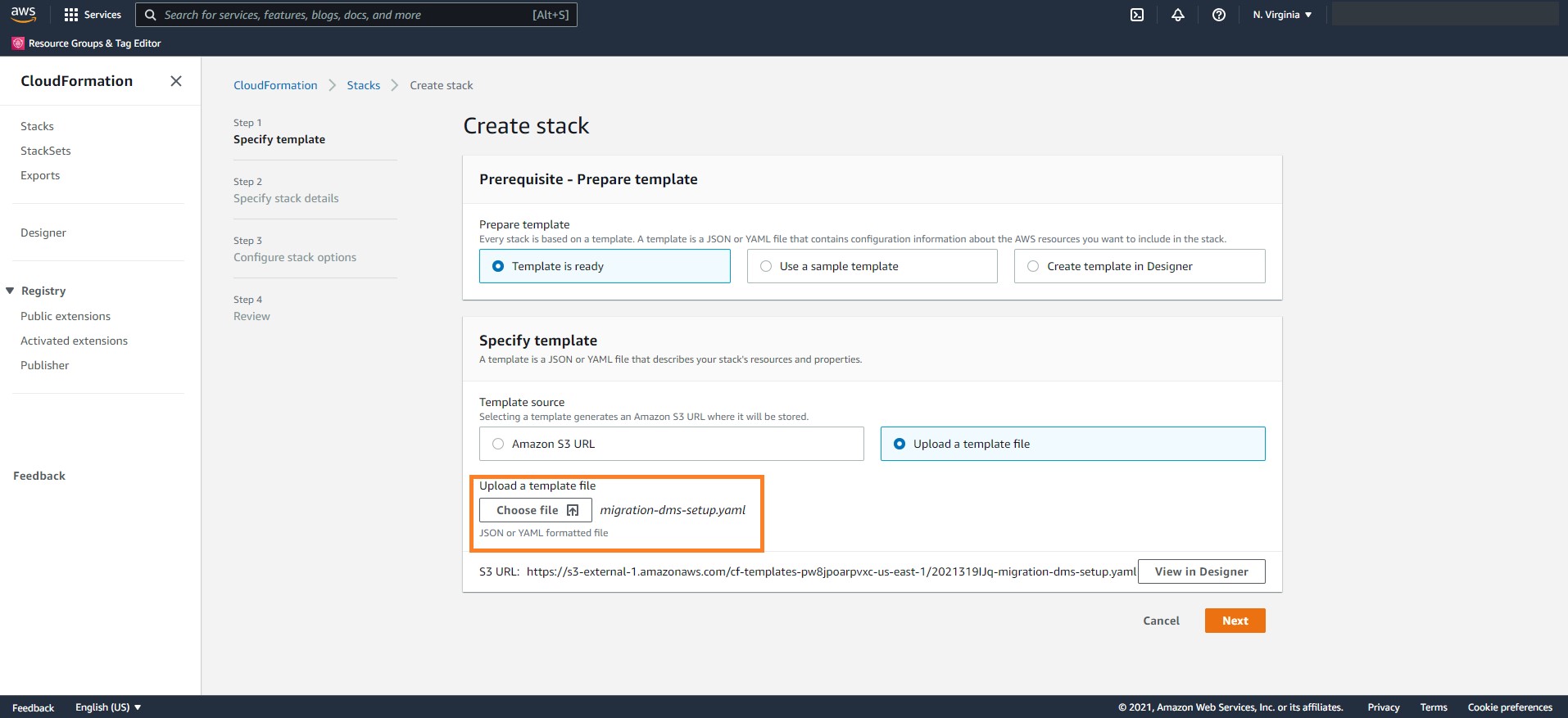The width and height of the screenshot is (1568, 718).
Task: Choose Upload a template file source
Action: (1072, 444)
